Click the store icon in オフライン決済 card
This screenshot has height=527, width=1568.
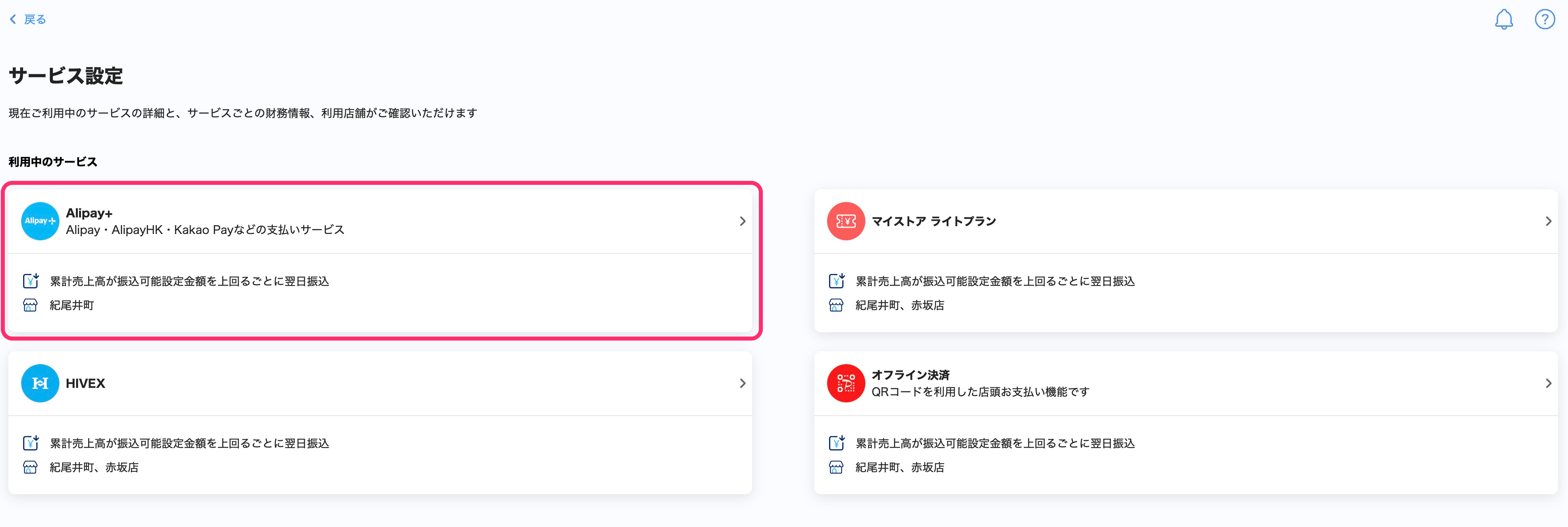pos(836,467)
